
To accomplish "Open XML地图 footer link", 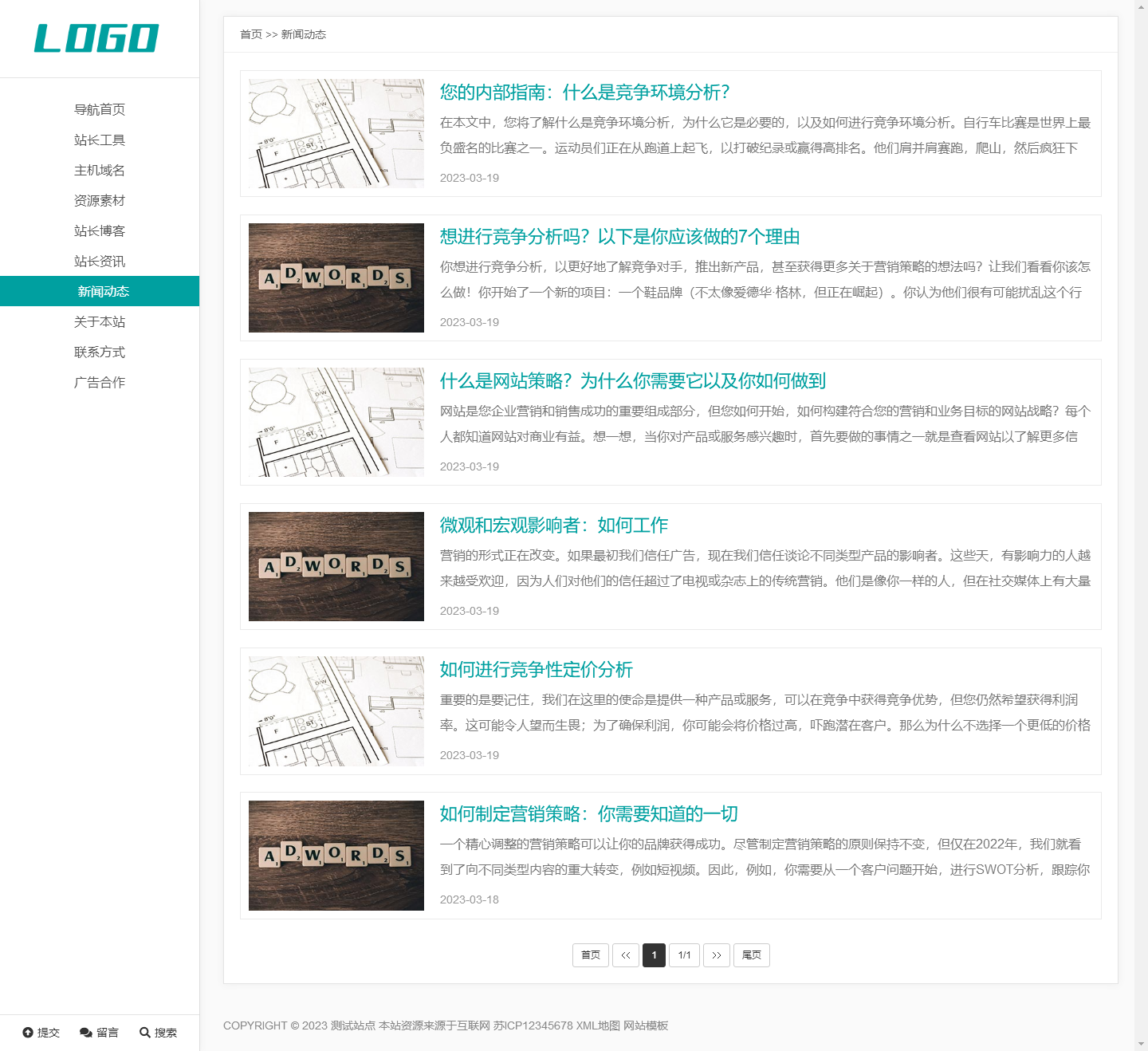I will [598, 1025].
